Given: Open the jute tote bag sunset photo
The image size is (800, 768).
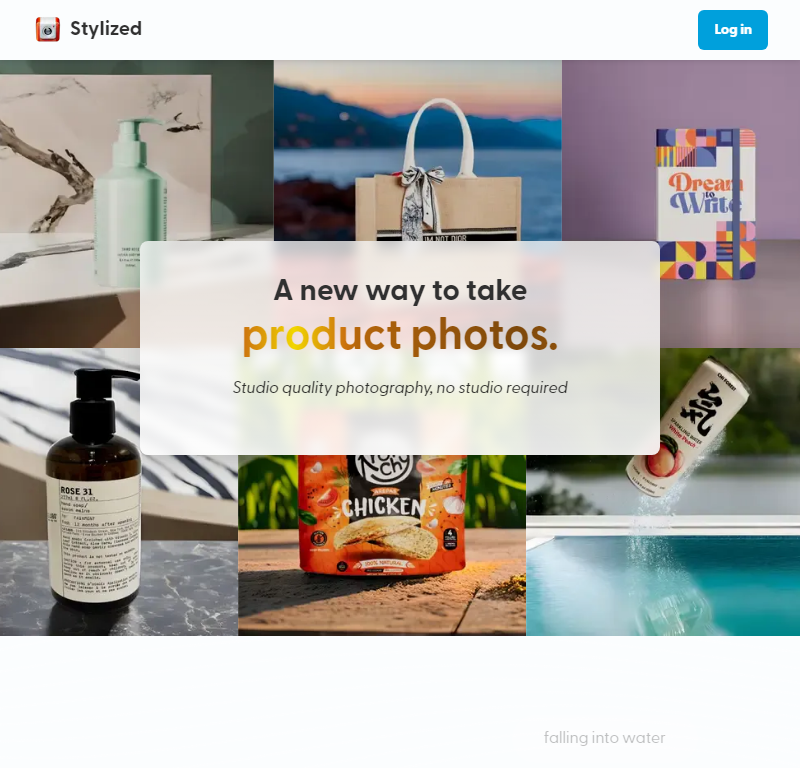Looking at the screenshot, I should click(x=417, y=151).
